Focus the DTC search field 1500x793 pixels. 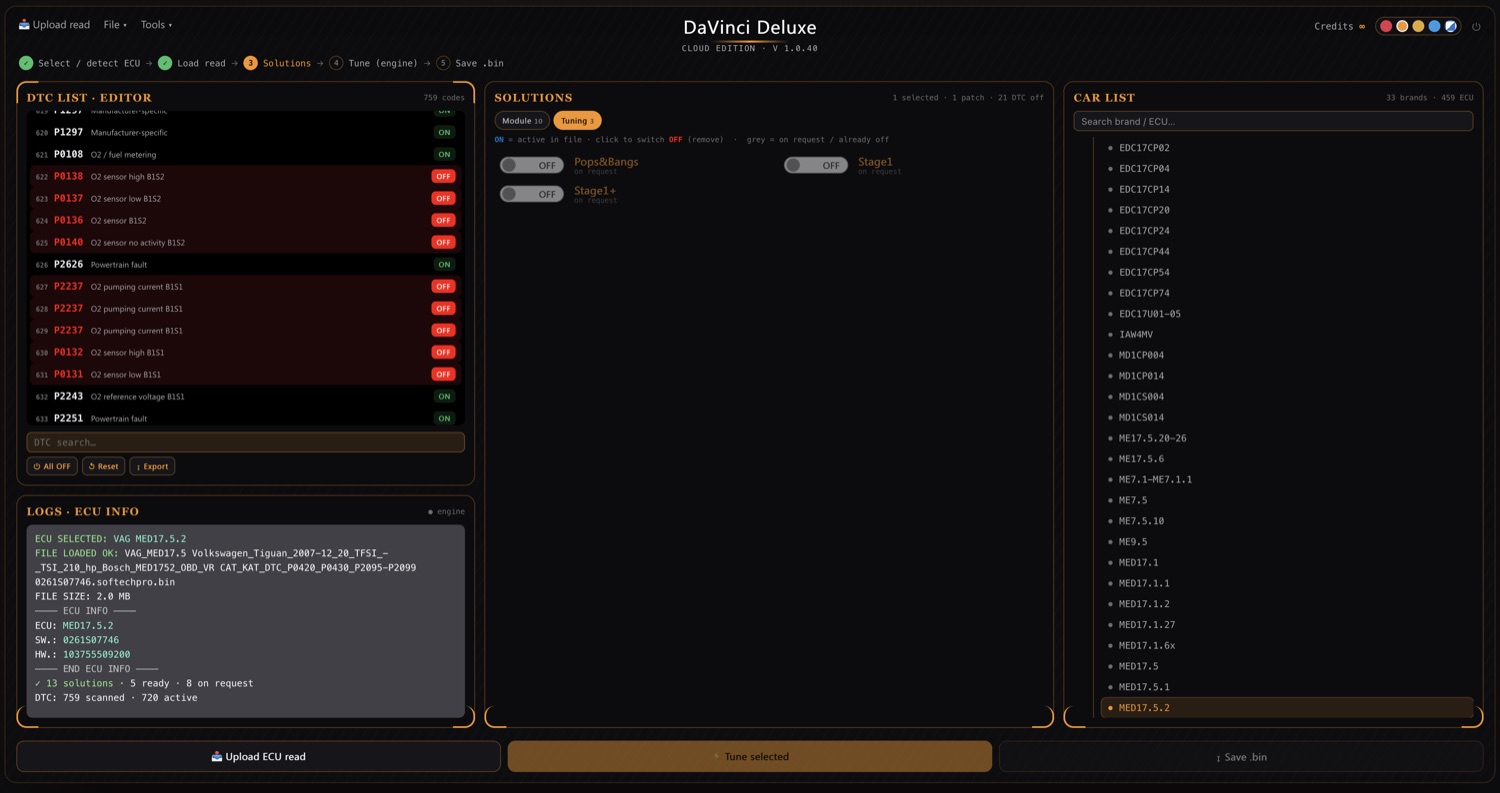point(246,442)
